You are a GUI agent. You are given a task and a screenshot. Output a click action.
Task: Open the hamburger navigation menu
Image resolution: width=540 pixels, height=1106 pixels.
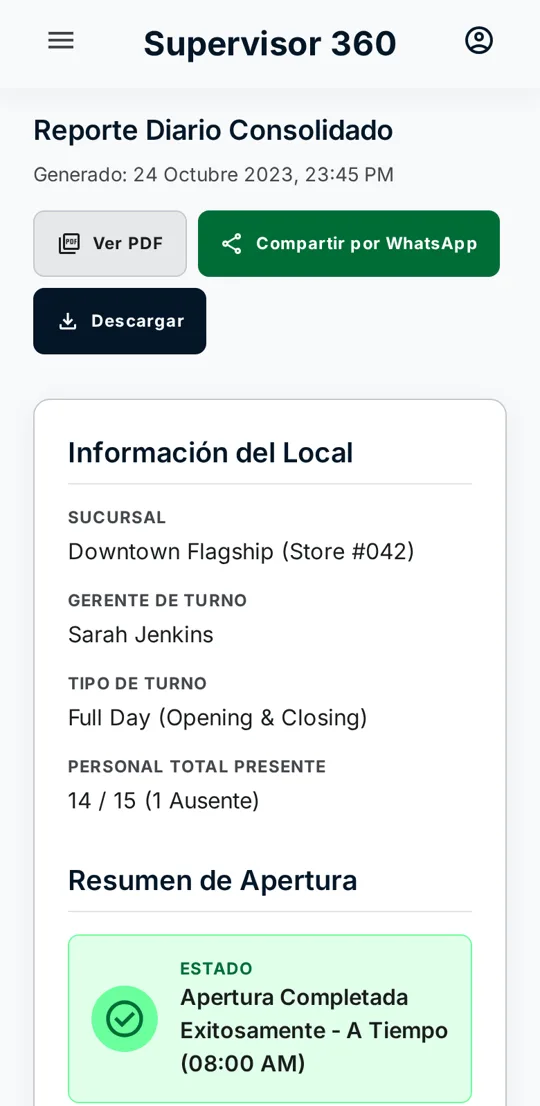(61, 42)
